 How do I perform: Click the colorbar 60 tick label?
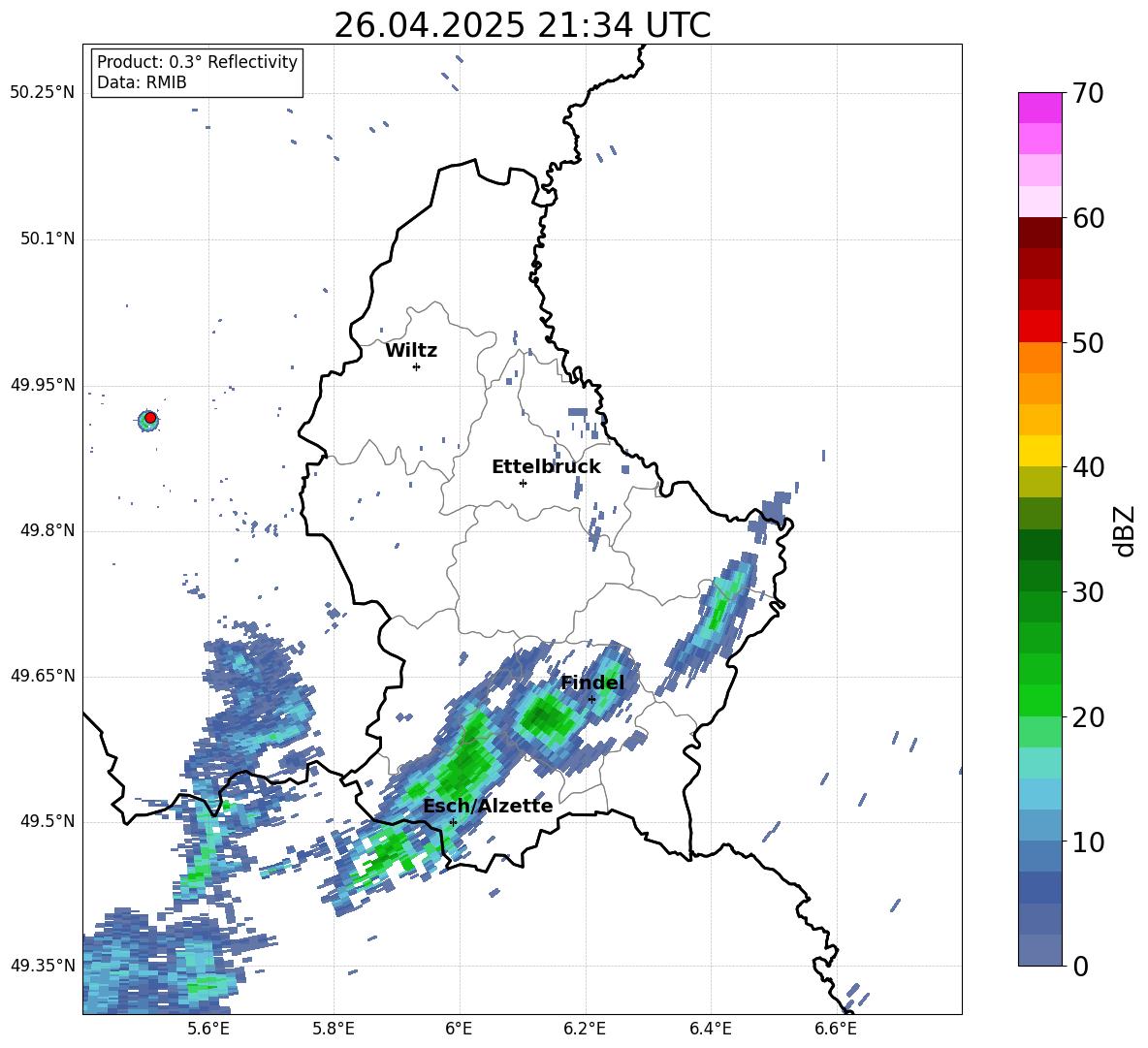(x=1088, y=218)
